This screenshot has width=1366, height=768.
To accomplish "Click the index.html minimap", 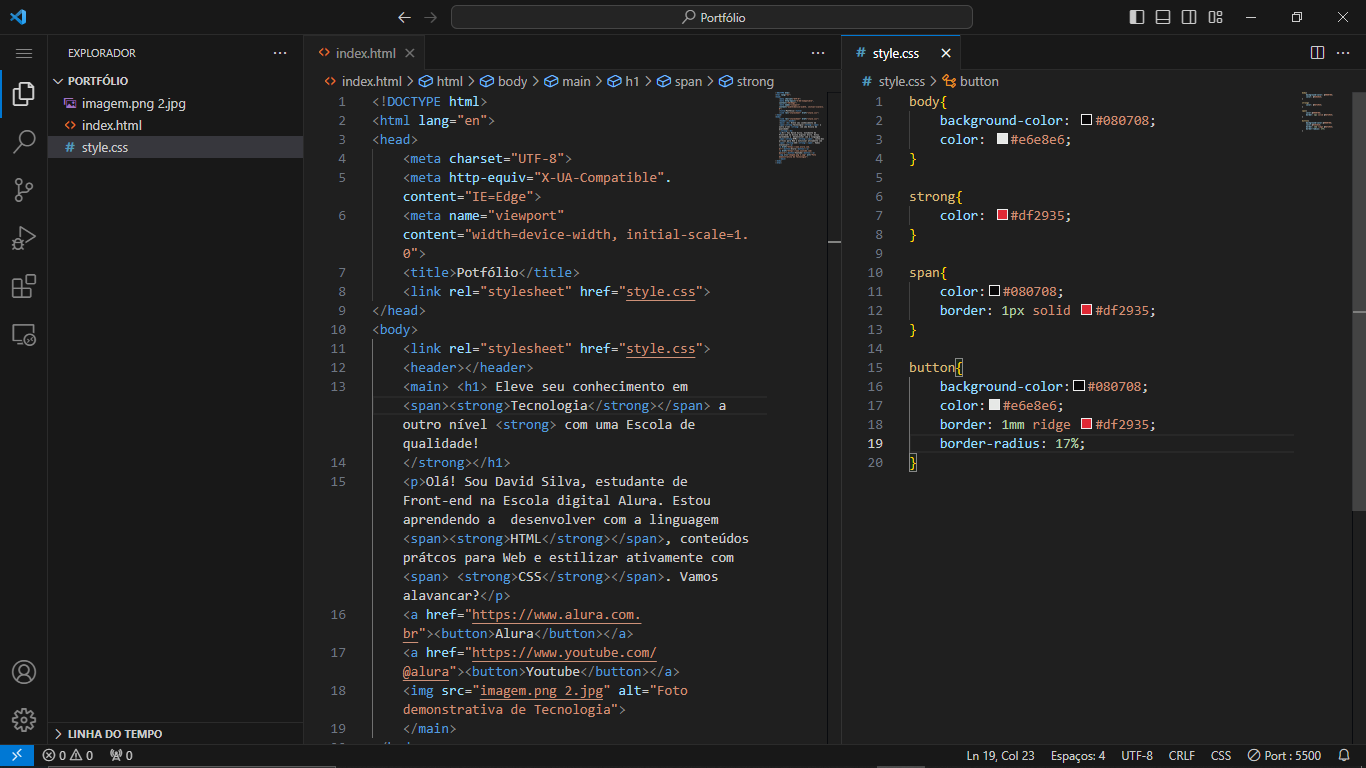I will (x=798, y=128).
